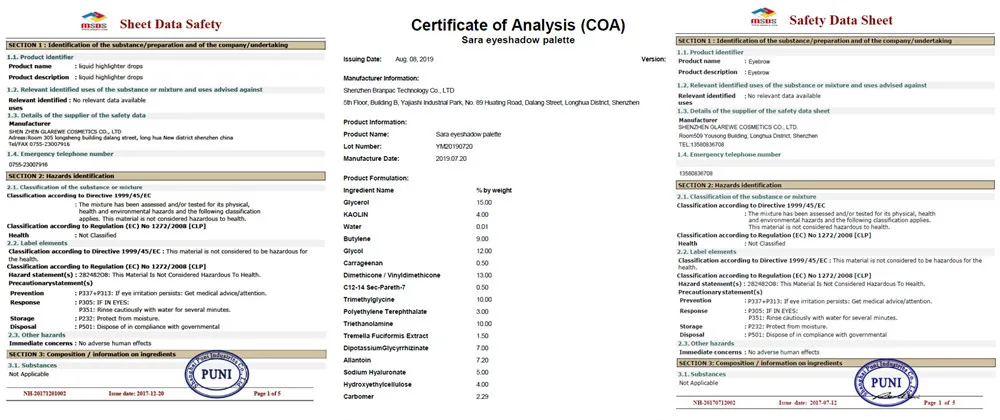Click the 'Version:' label in the certificate
Viewport: 1000px width, 420px height.
pos(653,59)
